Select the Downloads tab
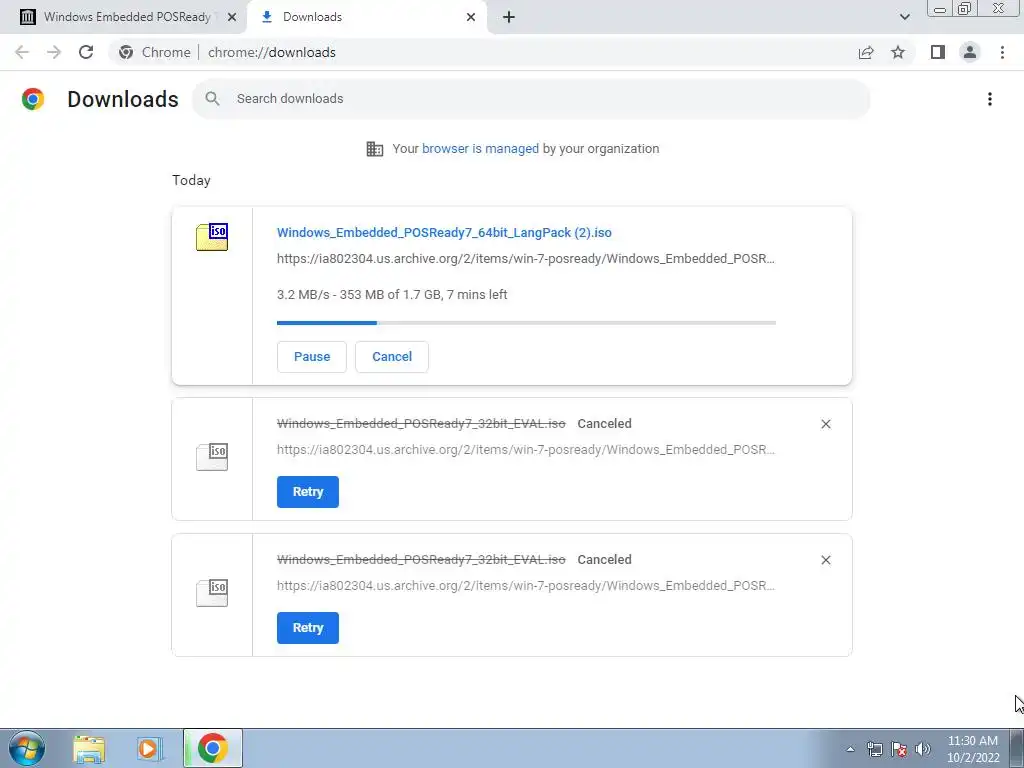Viewport: 1024px width, 768px height. click(x=366, y=17)
